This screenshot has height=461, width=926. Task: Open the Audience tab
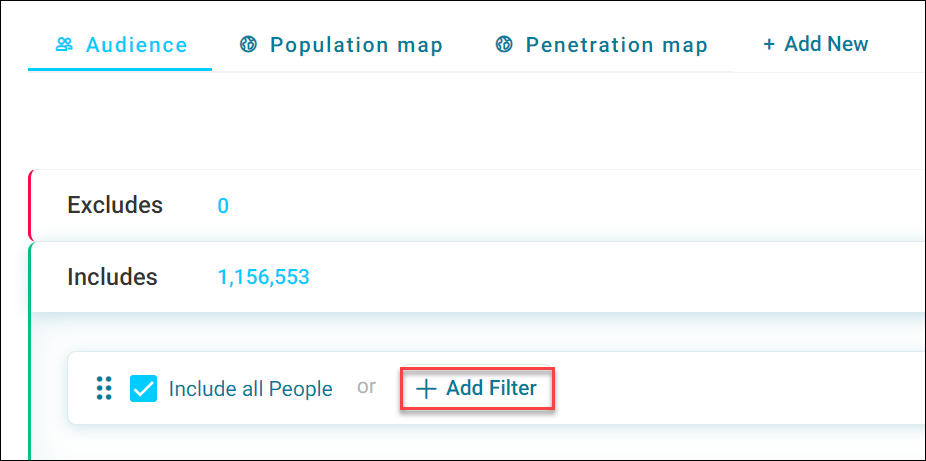click(x=120, y=45)
